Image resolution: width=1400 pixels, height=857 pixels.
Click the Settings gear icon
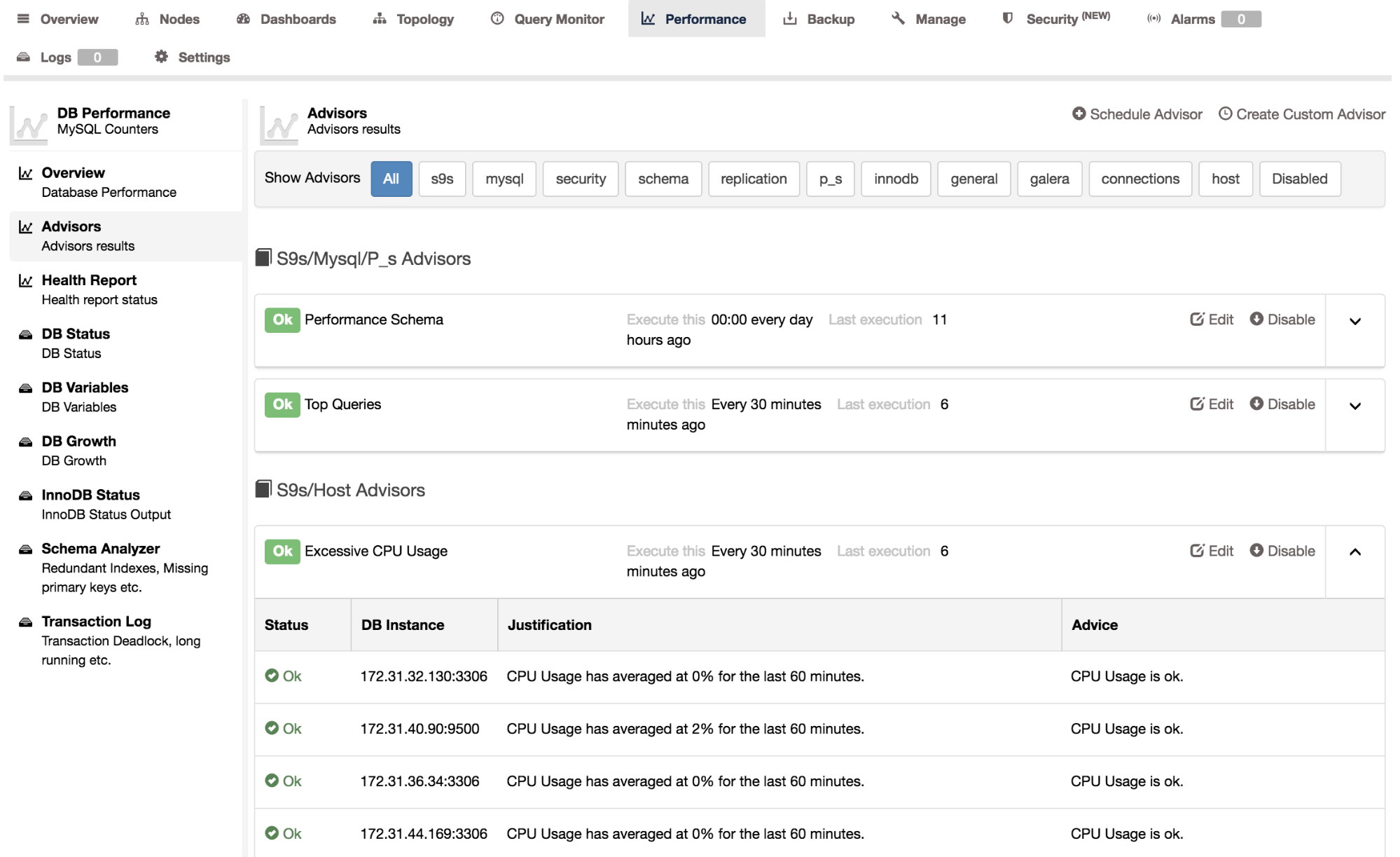coord(161,57)
